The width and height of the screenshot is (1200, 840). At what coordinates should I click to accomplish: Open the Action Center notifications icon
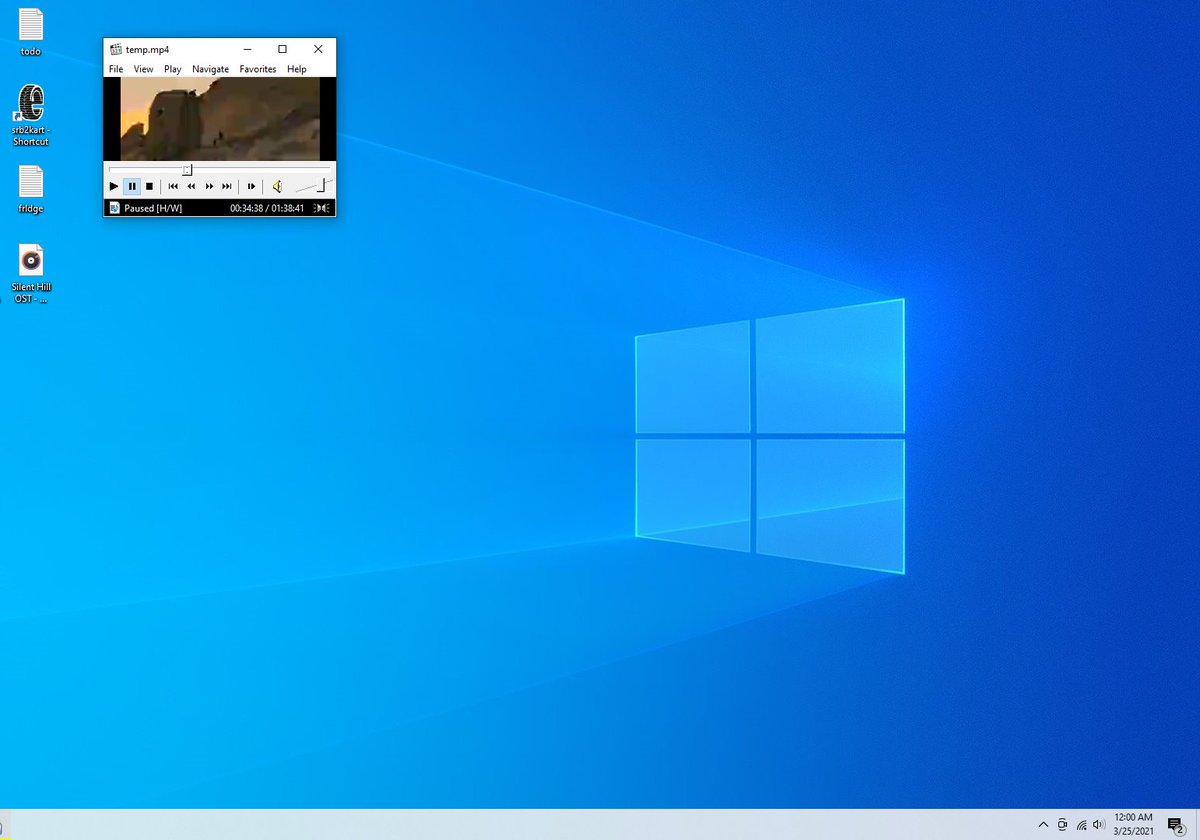tap(1176, 825)
